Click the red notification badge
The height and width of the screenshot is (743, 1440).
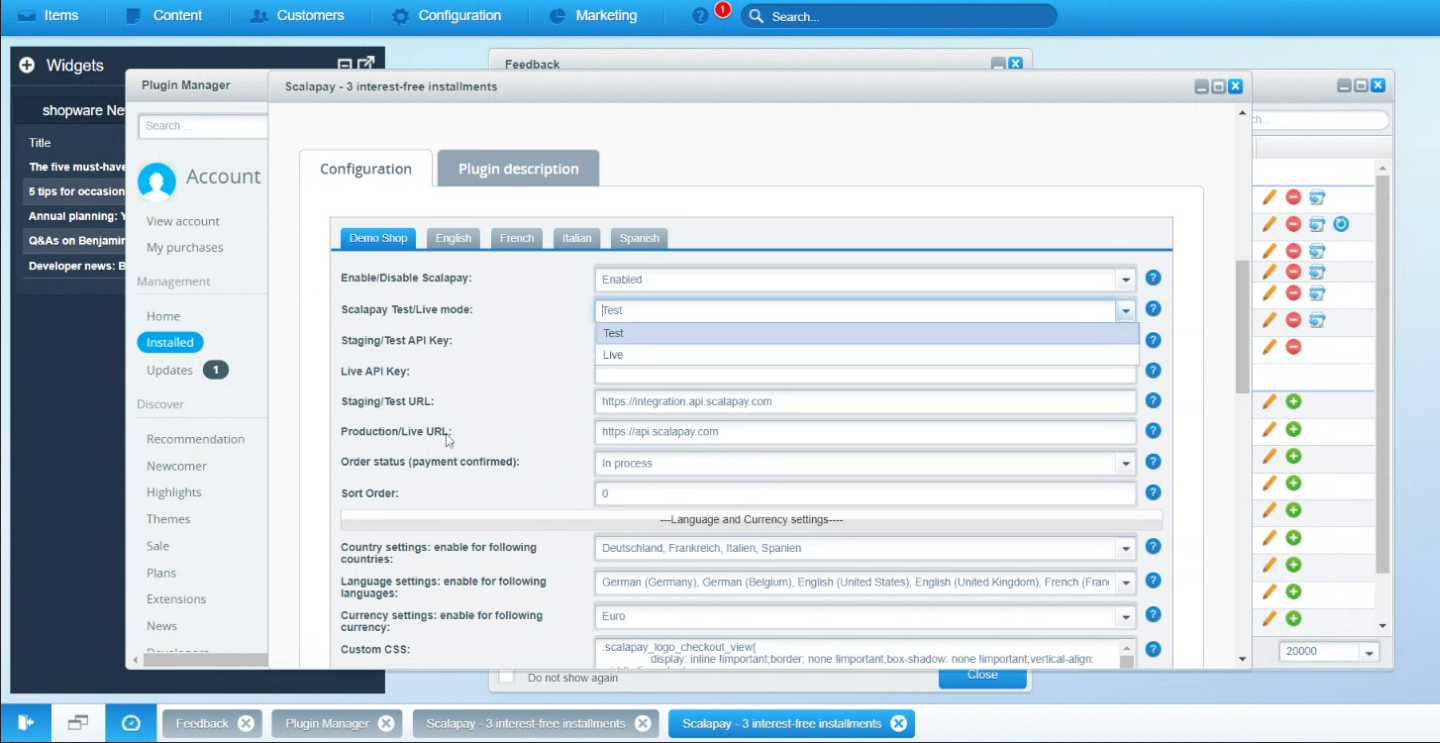tap(722, 10)
